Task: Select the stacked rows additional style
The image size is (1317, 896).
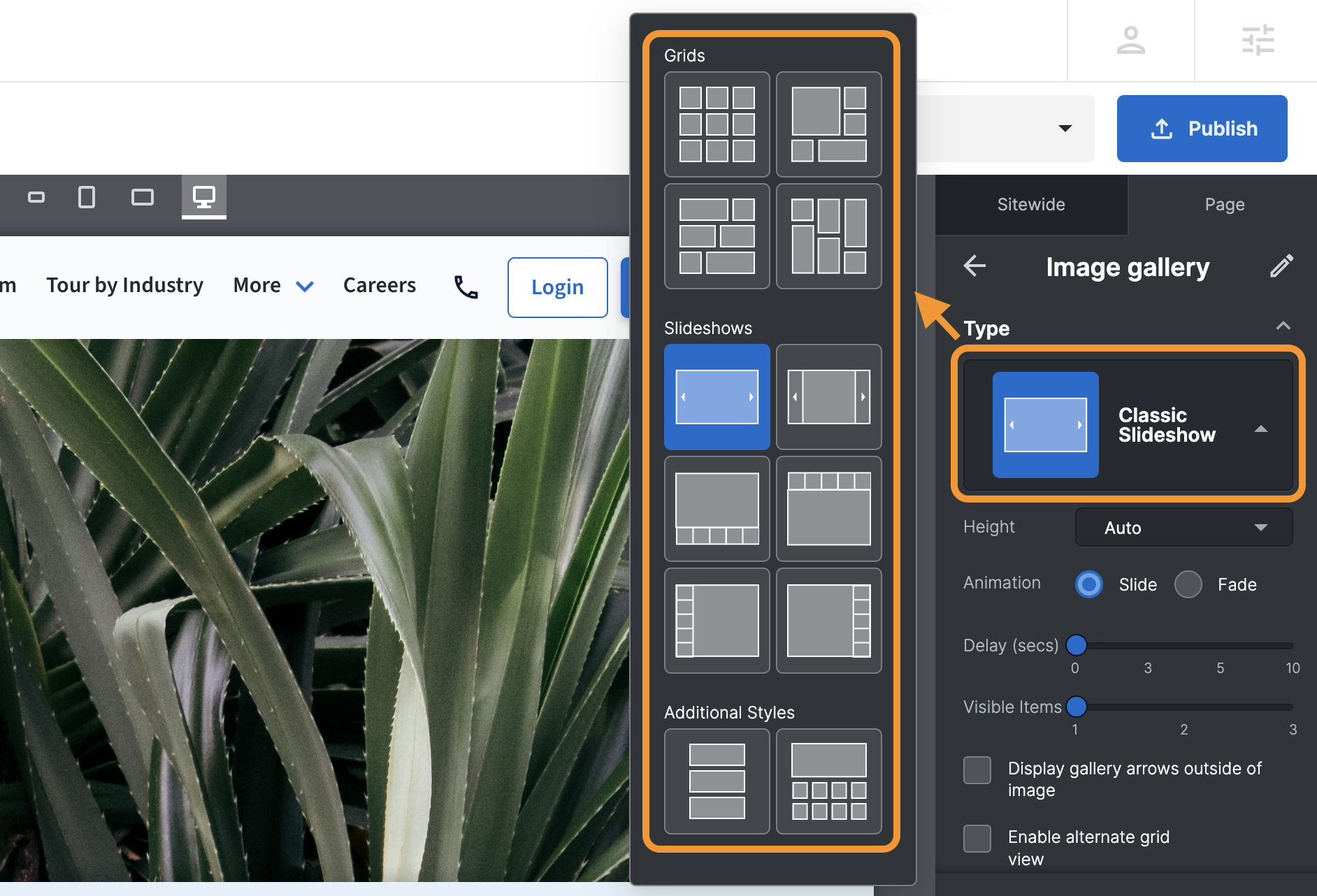Action: pos(717,781)
